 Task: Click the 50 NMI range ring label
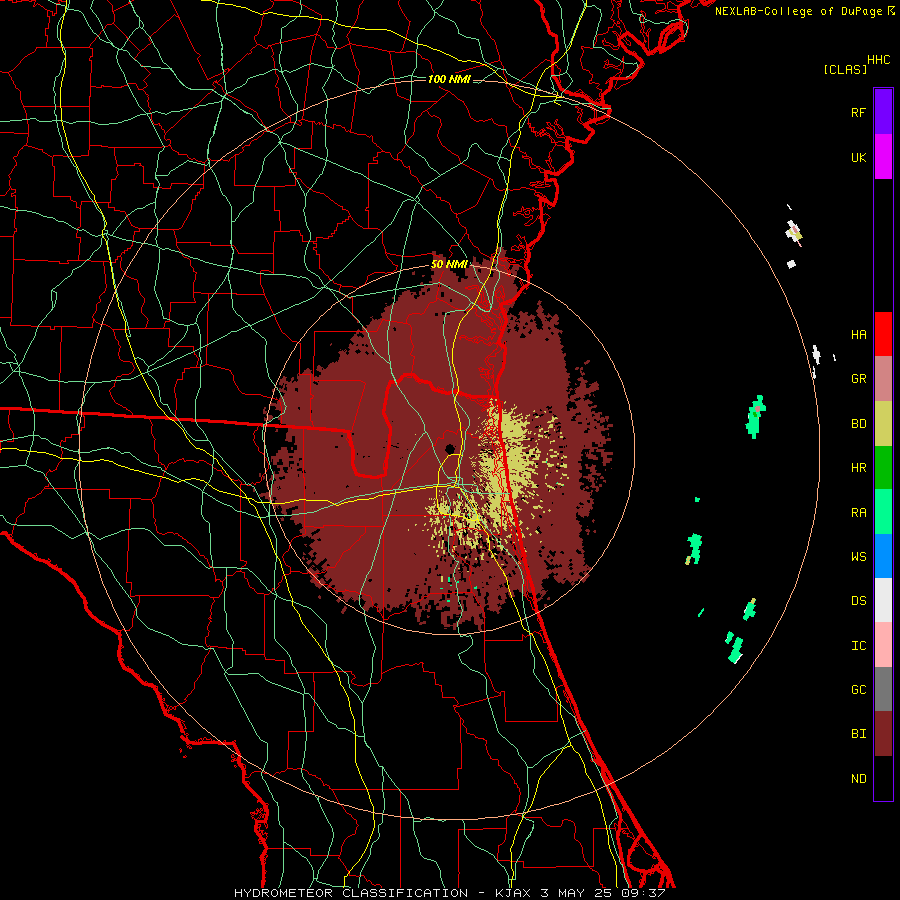449,265
